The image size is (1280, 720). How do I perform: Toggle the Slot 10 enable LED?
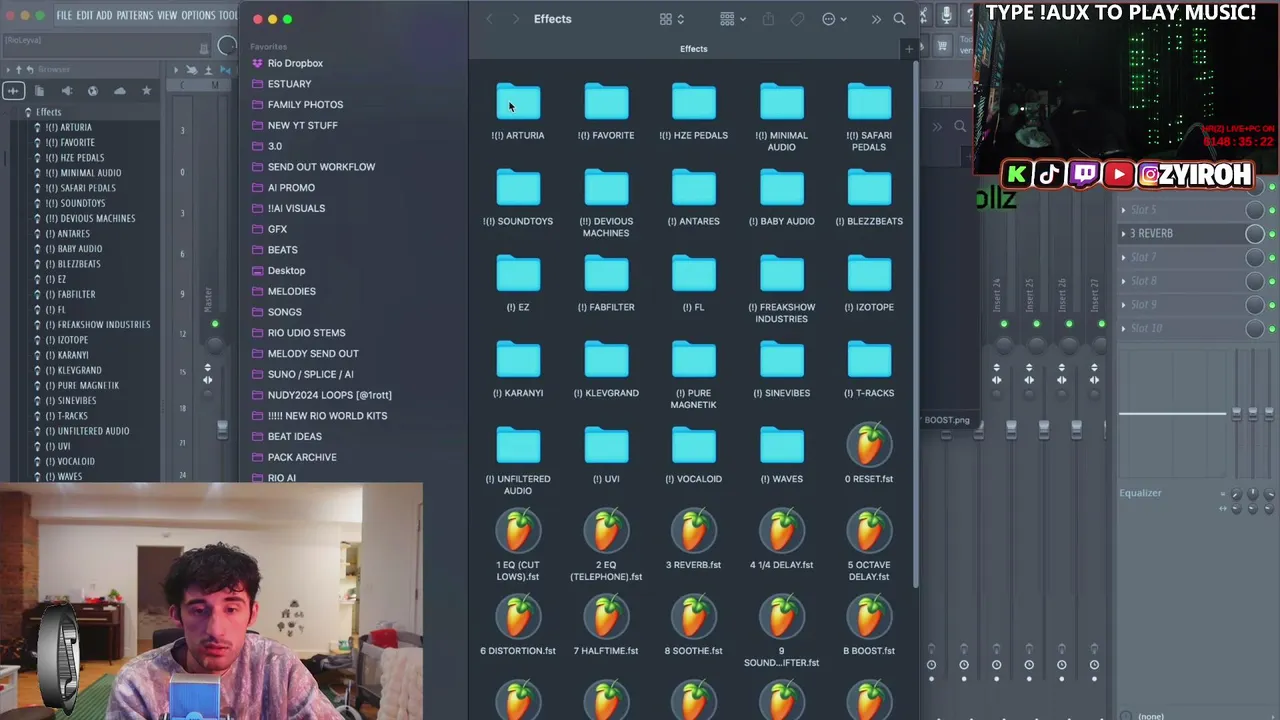(x=1272, y=329)
